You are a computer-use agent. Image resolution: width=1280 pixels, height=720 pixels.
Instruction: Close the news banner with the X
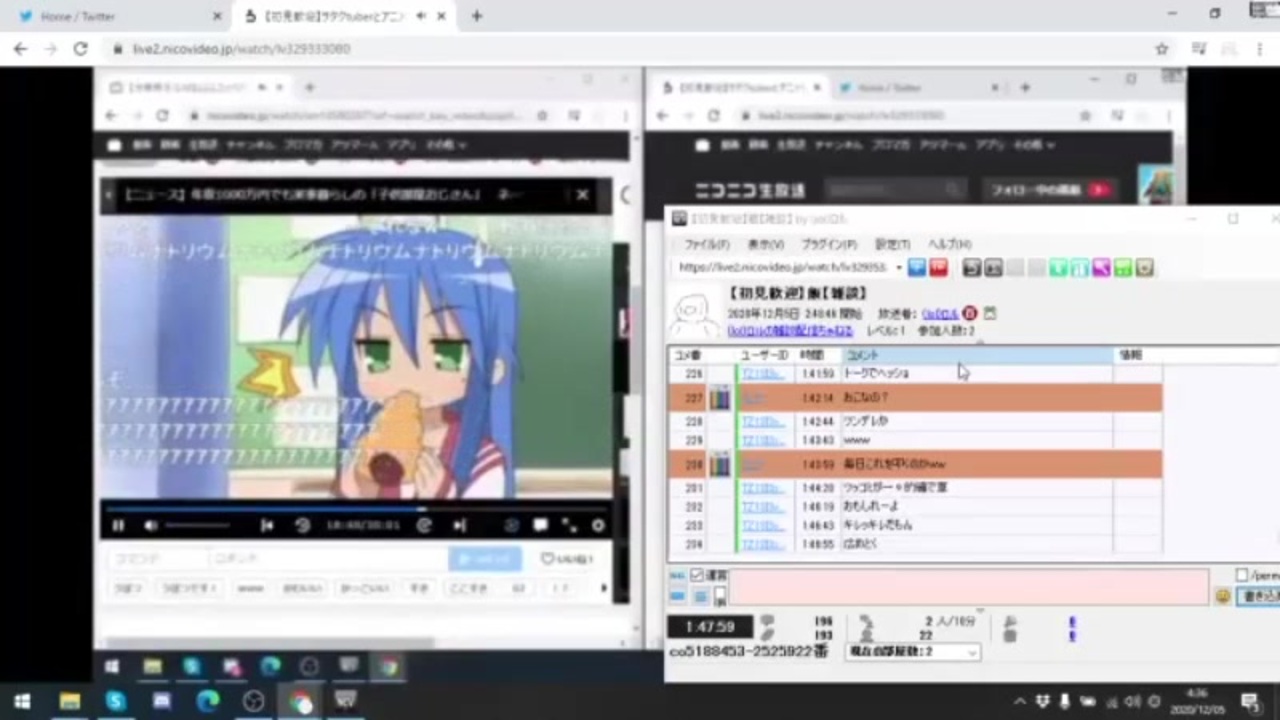583,195
